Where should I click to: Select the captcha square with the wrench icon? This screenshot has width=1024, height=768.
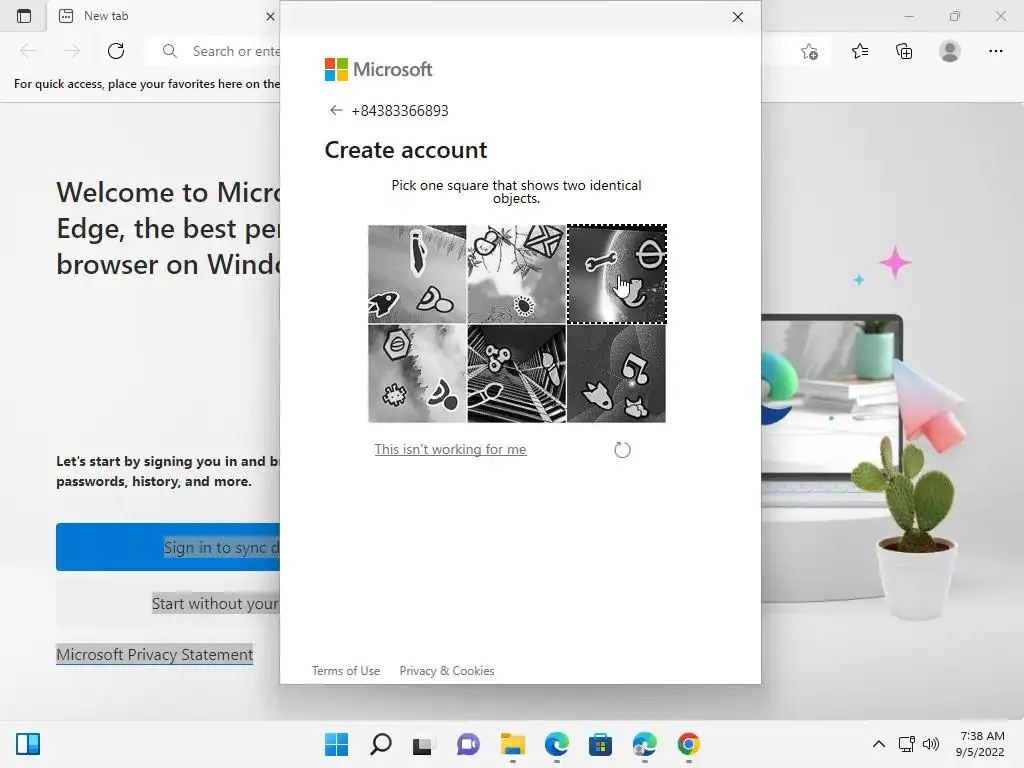pos(616,274)
